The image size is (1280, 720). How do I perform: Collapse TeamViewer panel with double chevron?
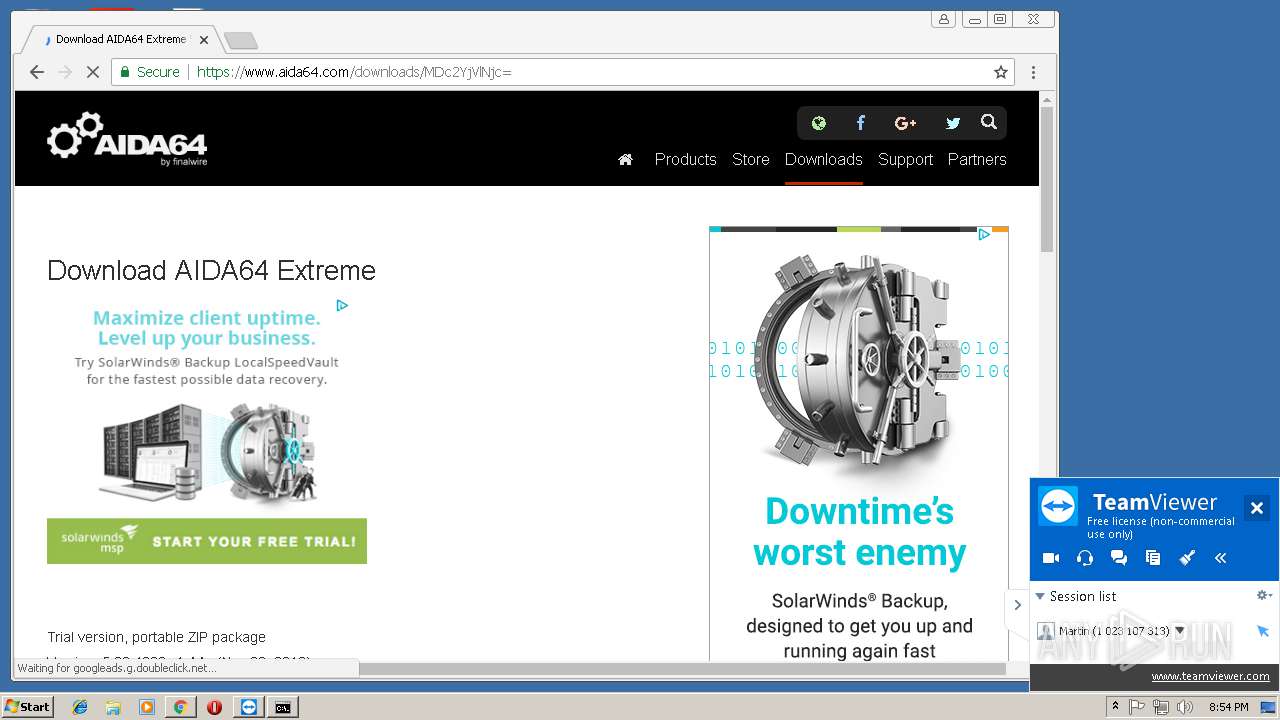(1221, 558)
